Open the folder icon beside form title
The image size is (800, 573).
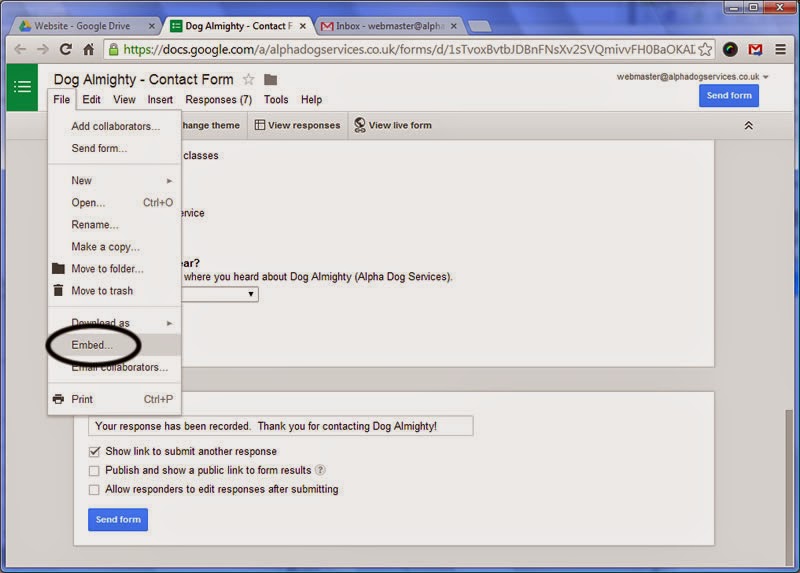270,80
